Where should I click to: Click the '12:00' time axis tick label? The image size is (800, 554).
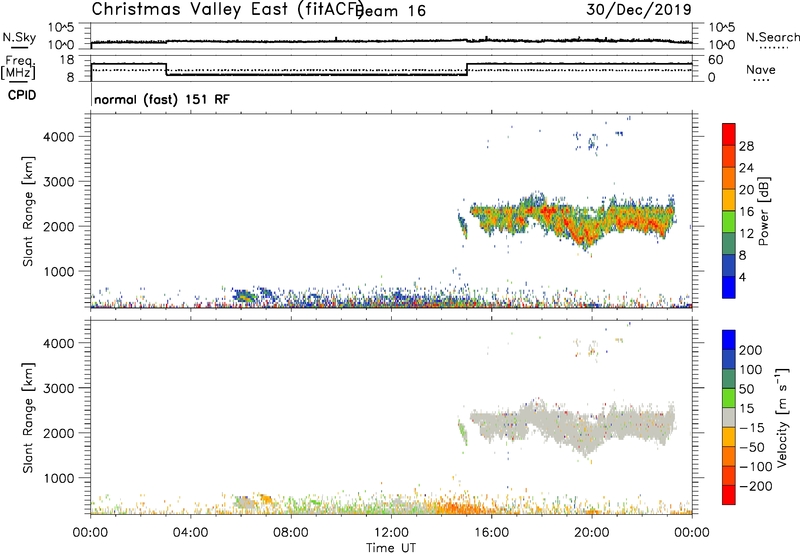(391, 533)
